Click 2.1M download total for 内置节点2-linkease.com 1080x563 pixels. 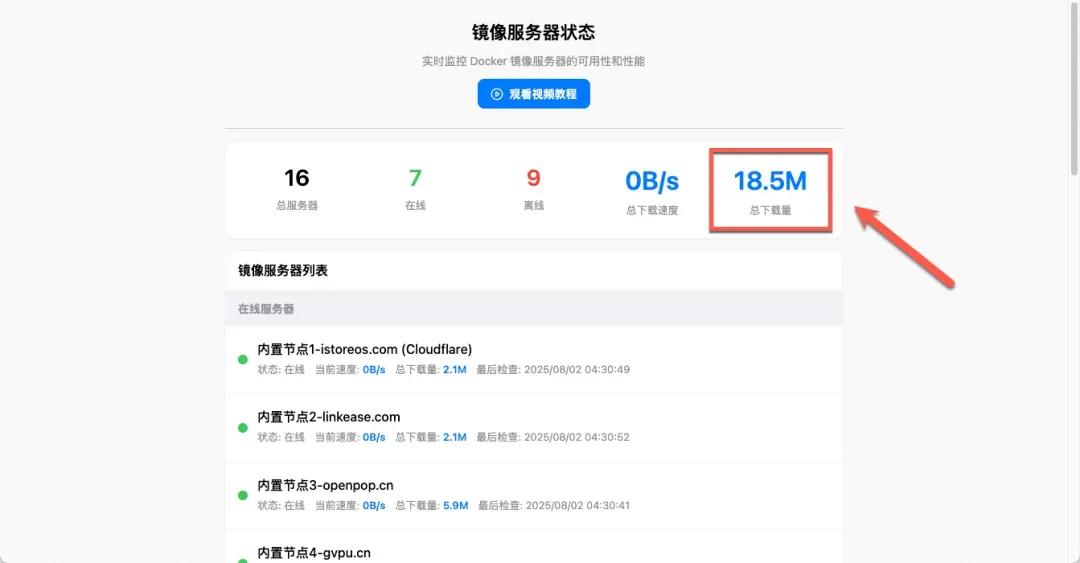pos(455,437)
